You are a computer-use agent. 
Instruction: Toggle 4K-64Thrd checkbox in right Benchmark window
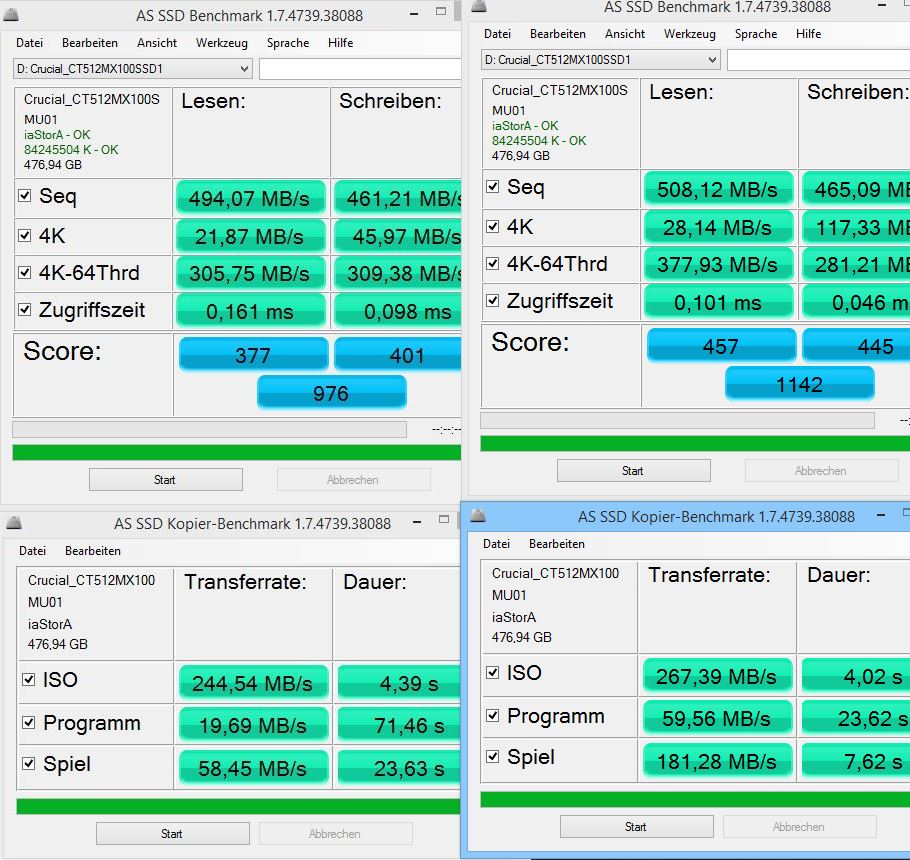click(493, 263)
